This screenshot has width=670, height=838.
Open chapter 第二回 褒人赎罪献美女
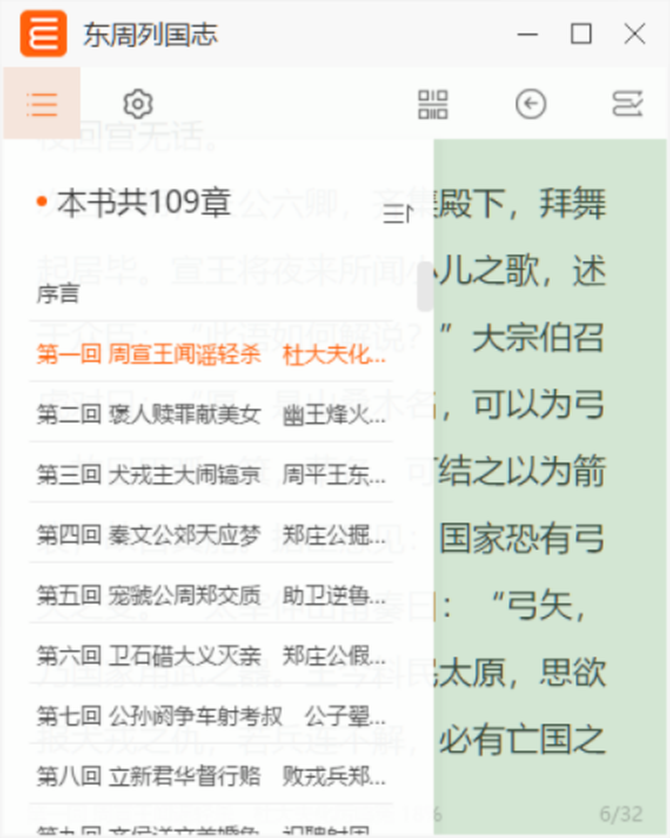211,414
